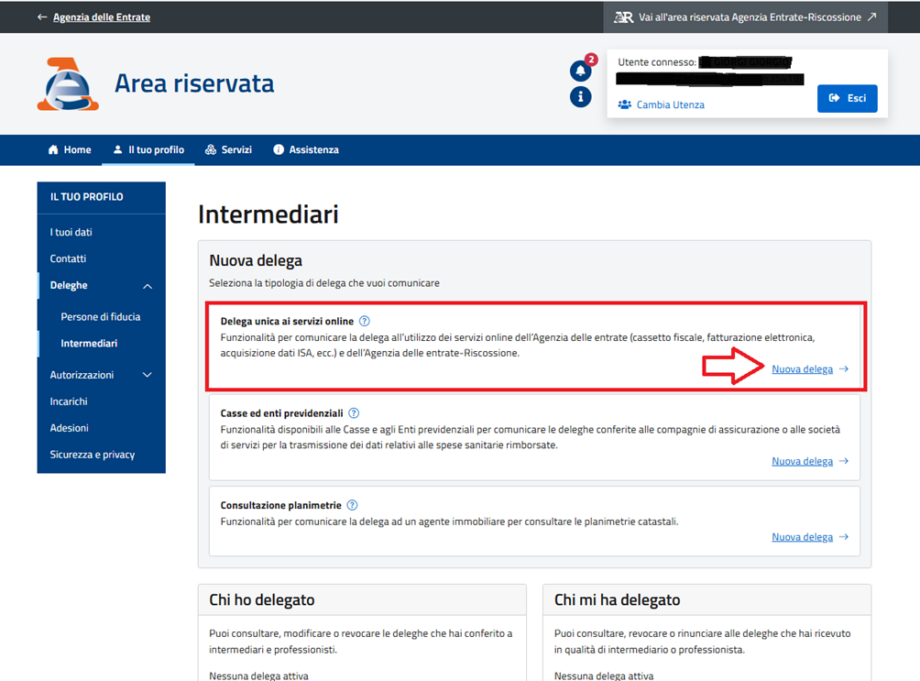Go to the Home menu item
Image resolution: width=920 pixels, height=681 pixels.
point(69,150)
